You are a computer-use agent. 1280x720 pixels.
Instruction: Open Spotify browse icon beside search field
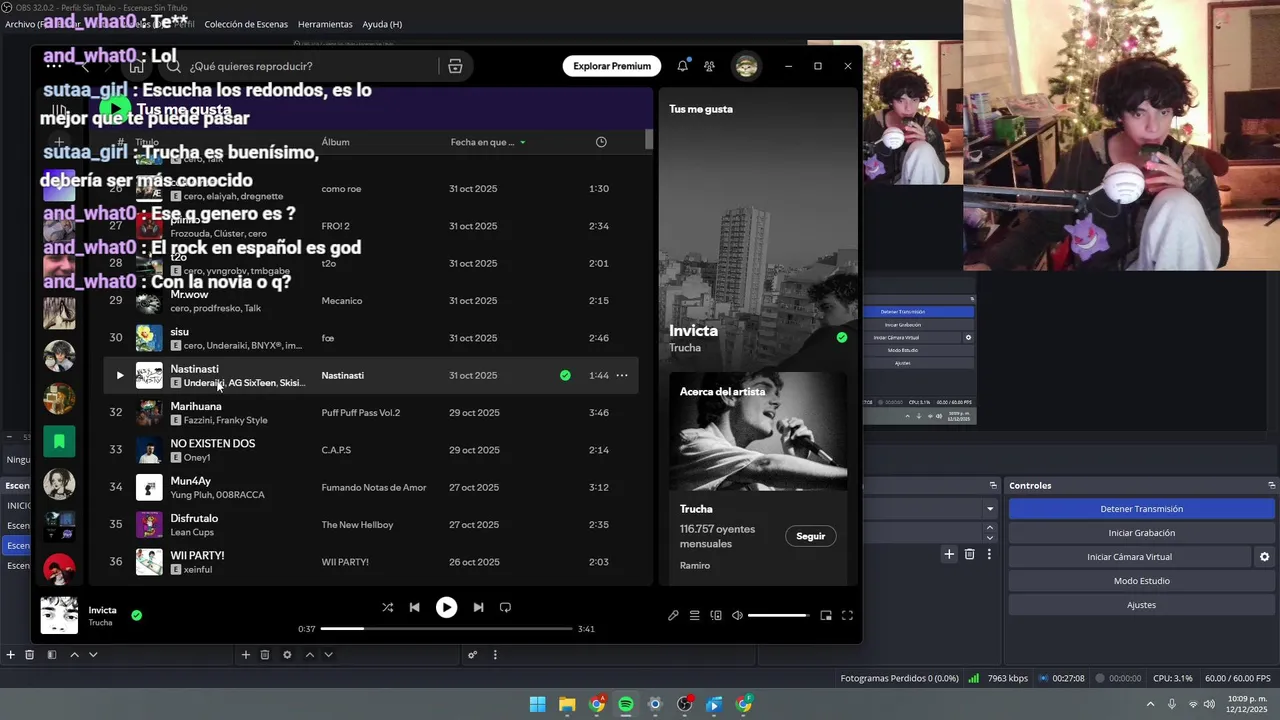pos(455,66)
